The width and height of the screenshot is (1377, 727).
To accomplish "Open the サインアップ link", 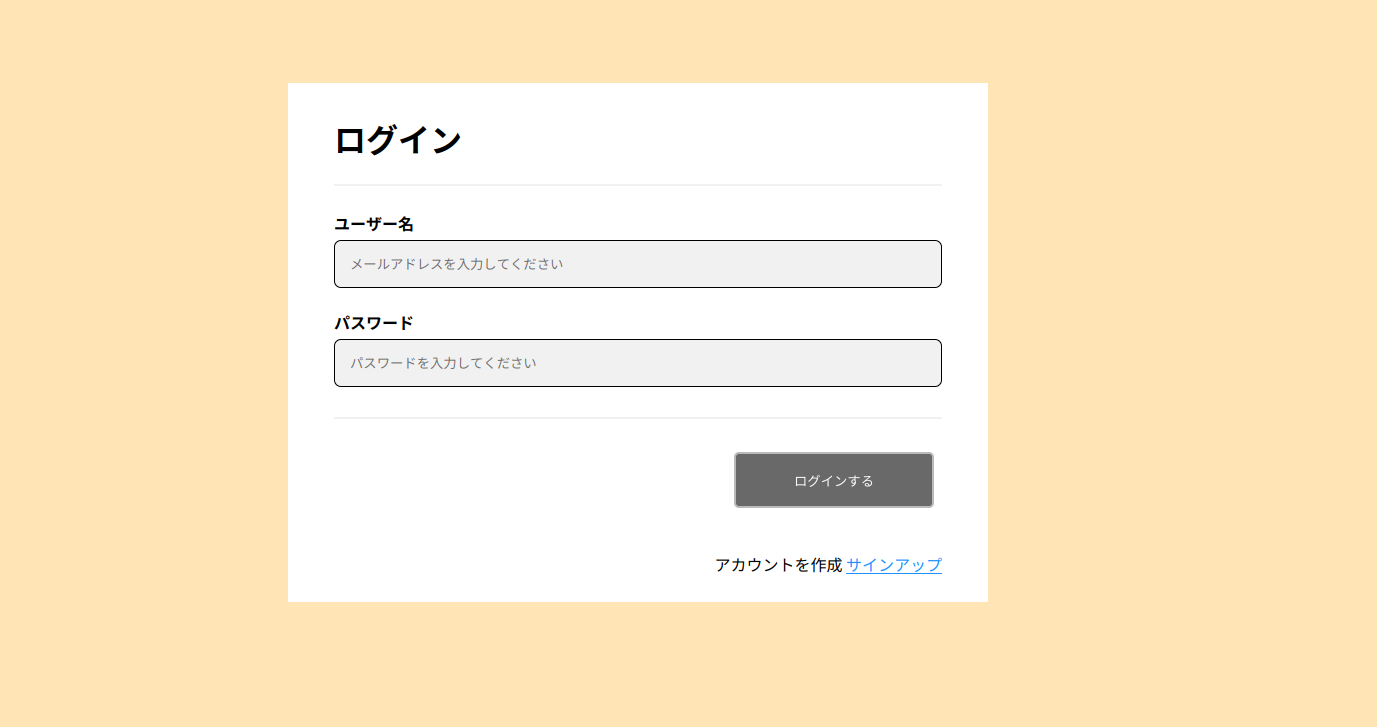I will tap(893, 565).
